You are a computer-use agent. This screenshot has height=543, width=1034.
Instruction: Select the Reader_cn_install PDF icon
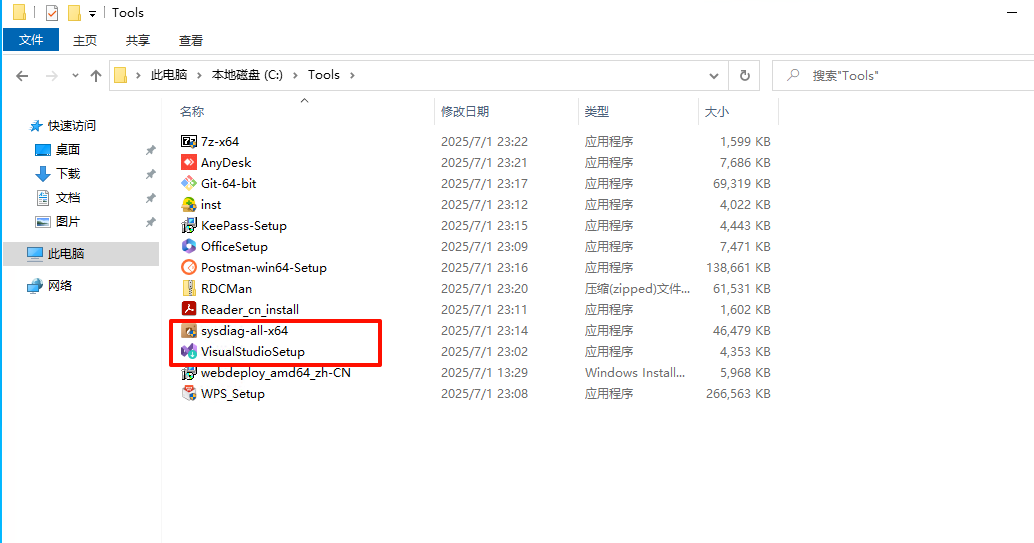click(189, 309)
